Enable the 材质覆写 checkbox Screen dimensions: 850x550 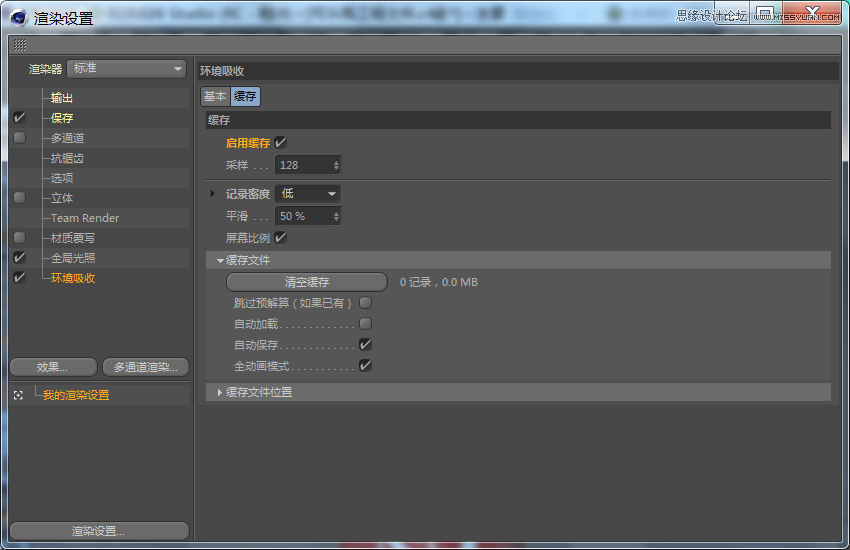tap(20, 237)
